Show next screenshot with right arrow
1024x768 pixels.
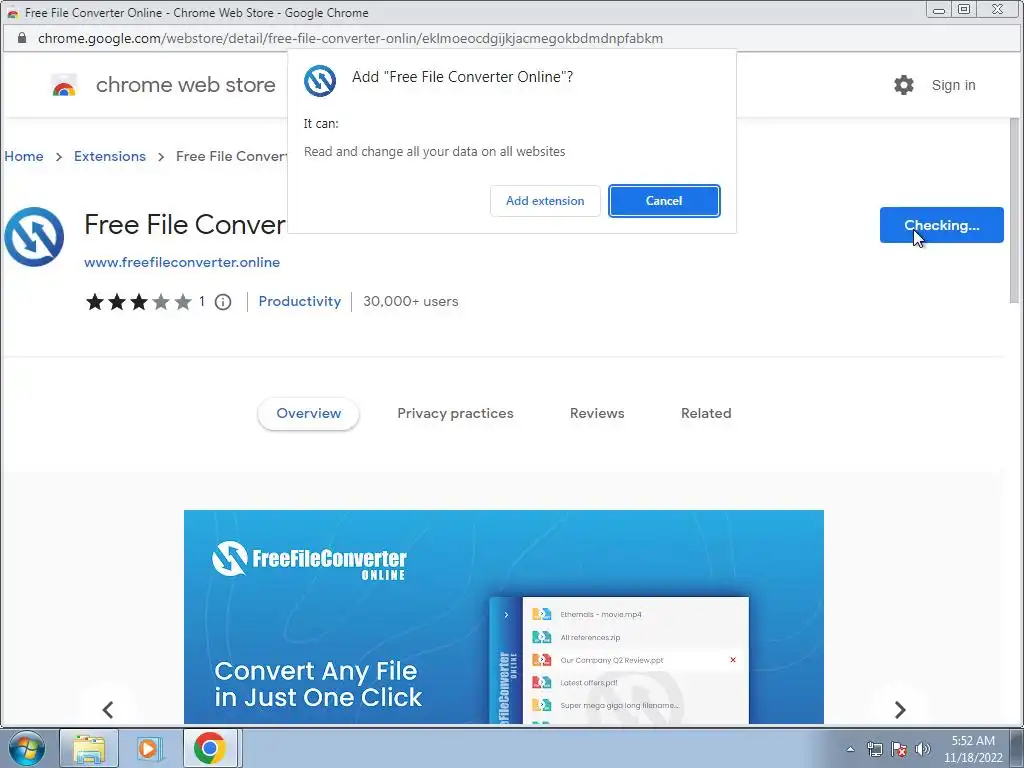[x=900, y=709]
